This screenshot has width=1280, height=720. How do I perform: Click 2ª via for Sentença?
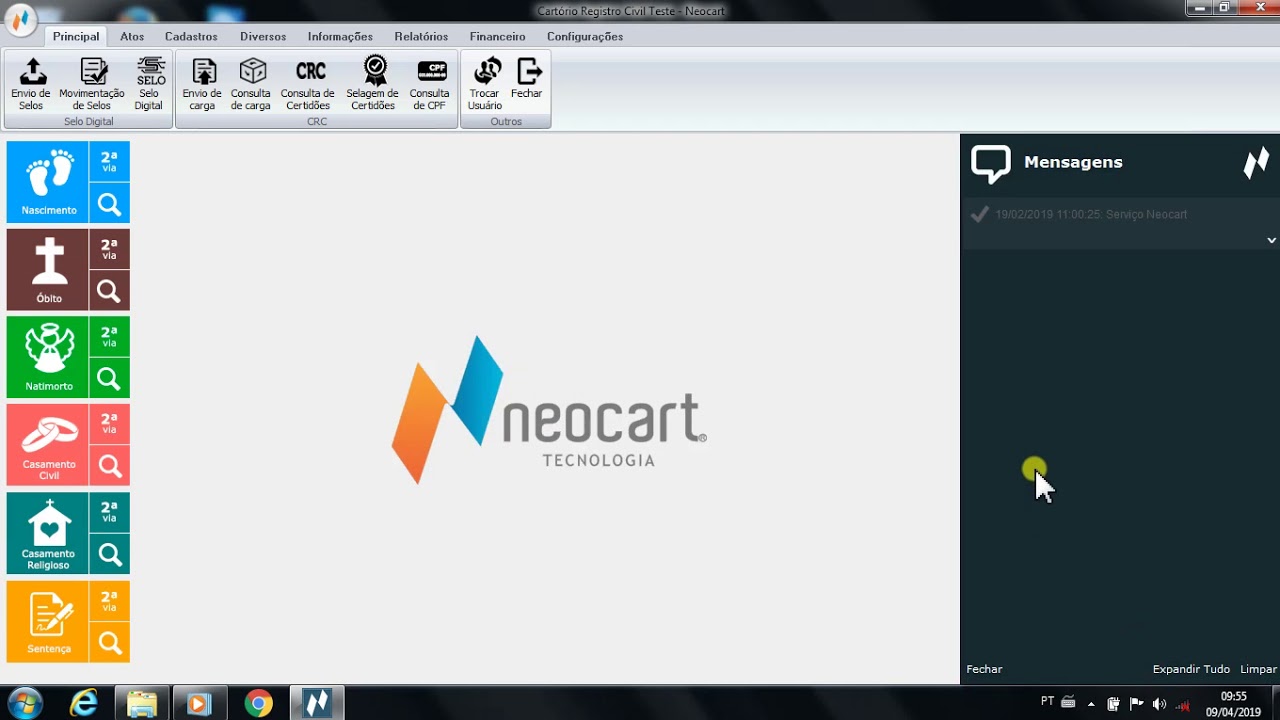(110, 601)
